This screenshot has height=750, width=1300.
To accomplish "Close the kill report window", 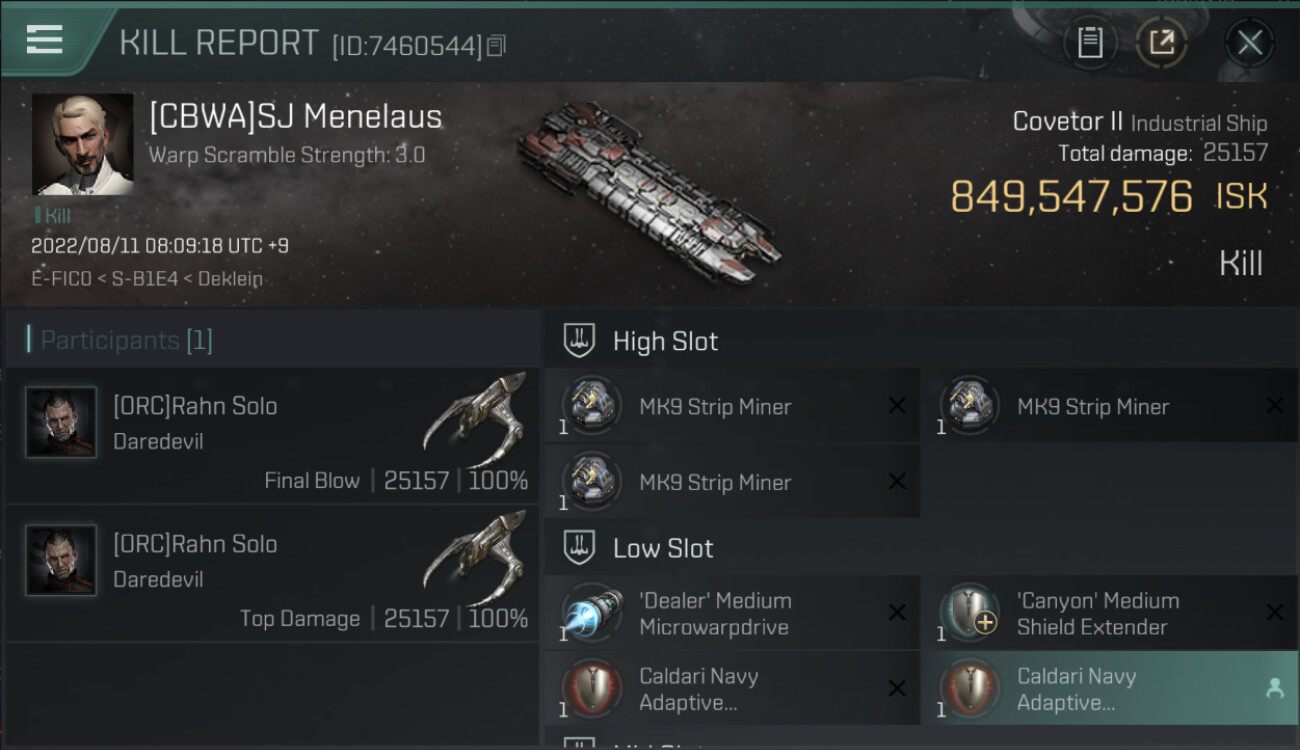I will (1249, 42).
